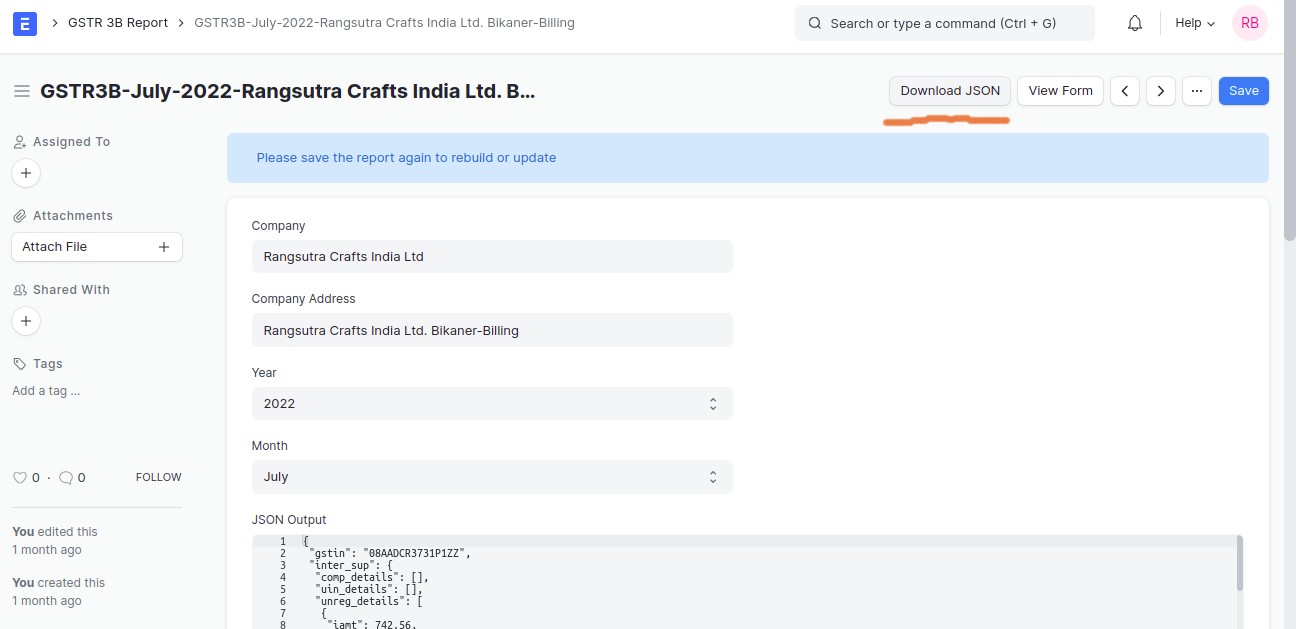
Task: Go to next document arrow
Action: (x=1160, y=91)
